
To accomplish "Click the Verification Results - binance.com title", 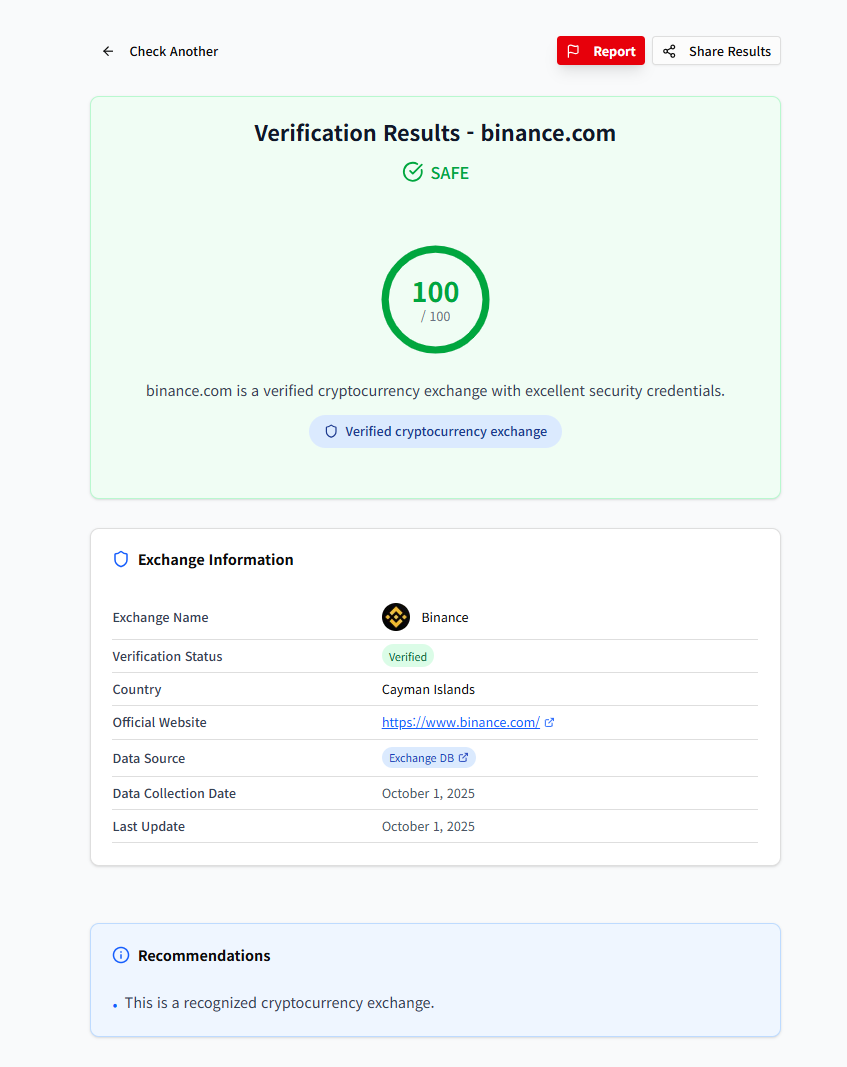I will click(x=435, y=133).
